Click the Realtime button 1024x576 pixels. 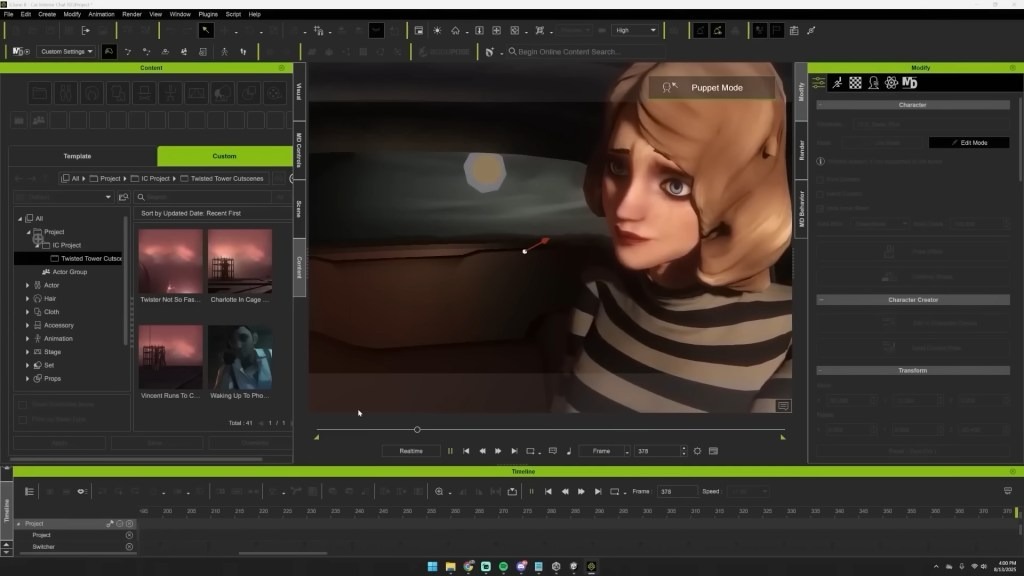coord(411,451)
